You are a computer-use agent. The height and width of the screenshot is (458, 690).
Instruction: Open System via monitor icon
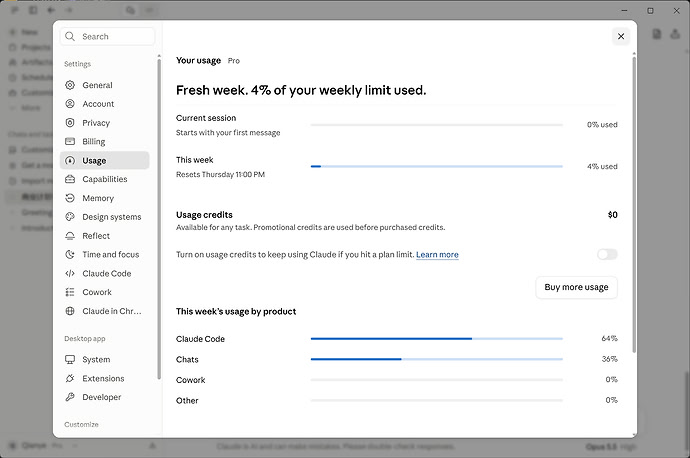[x=70, y=359]
